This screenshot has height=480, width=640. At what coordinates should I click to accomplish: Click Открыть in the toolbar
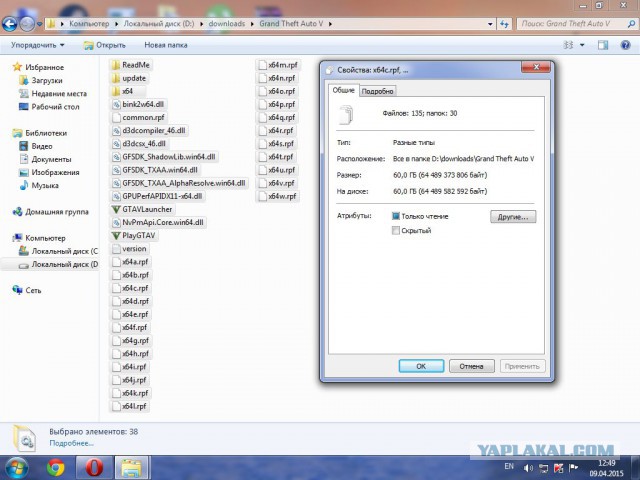pos(105,45)
